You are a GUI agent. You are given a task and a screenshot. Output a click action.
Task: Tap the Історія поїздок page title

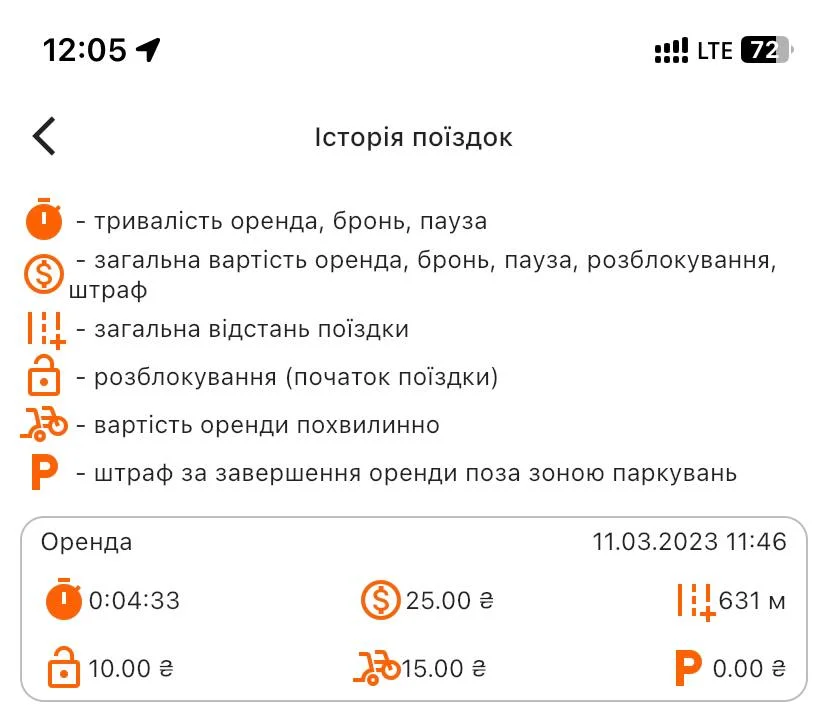click(x=413, y=137)
